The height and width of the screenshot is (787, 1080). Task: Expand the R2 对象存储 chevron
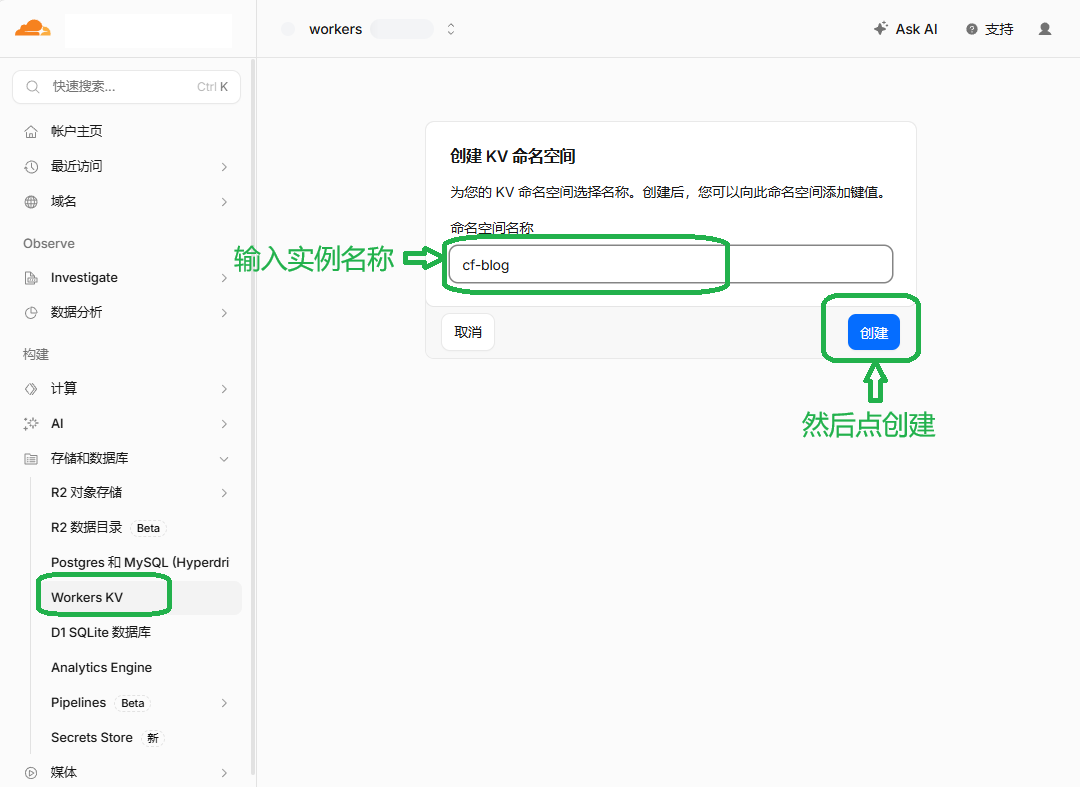(224, 493)
